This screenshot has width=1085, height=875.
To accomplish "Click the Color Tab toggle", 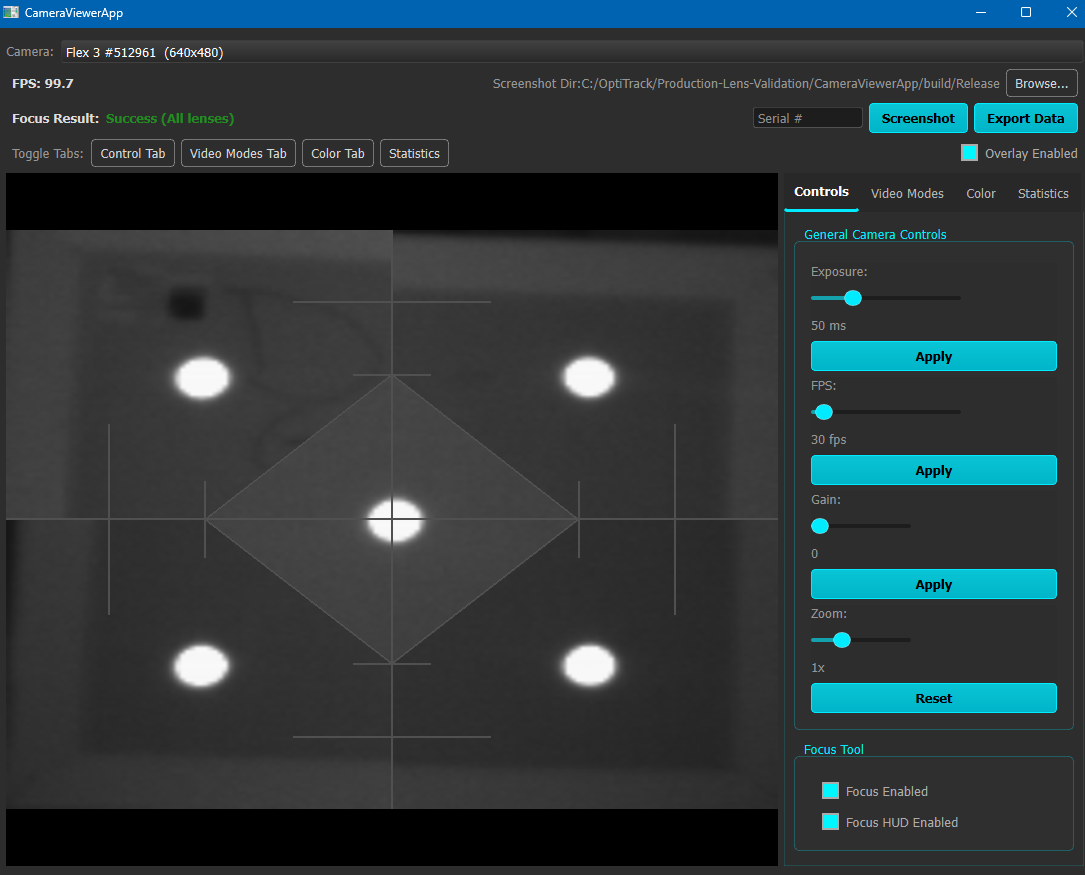I will click(x=337, y=152).
